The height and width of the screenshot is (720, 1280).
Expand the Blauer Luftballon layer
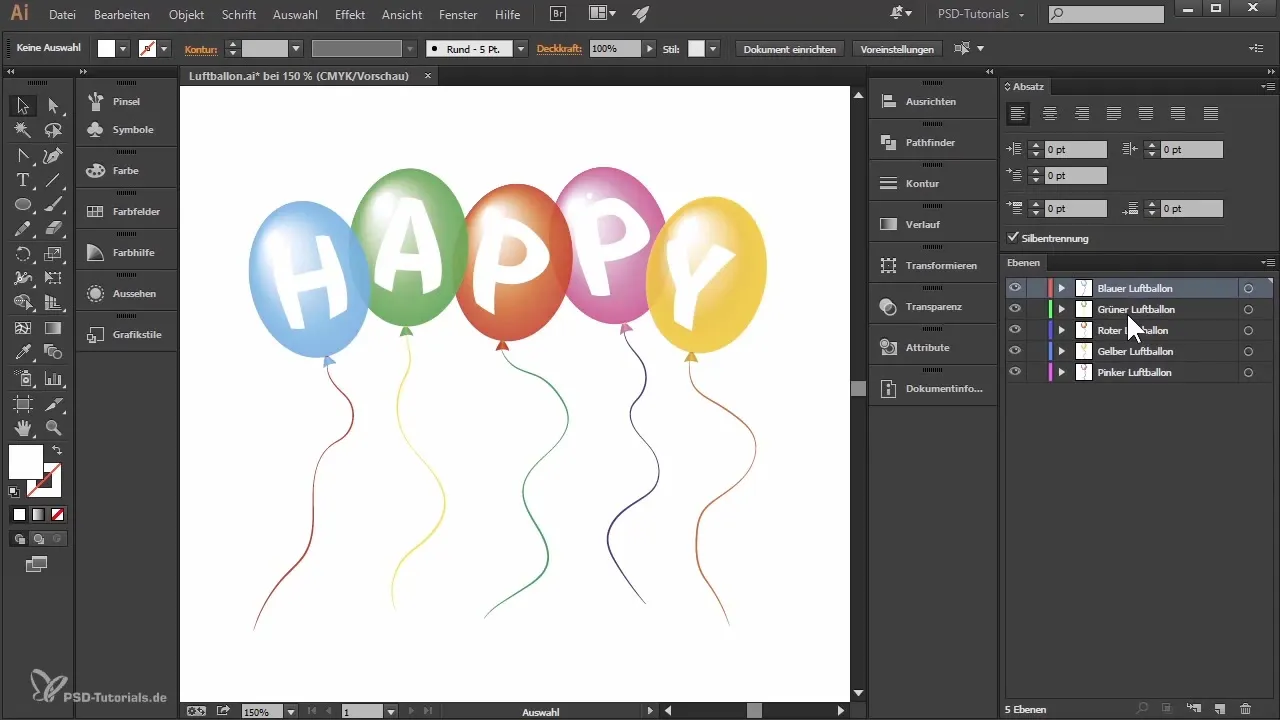(x=1061, y=288)
